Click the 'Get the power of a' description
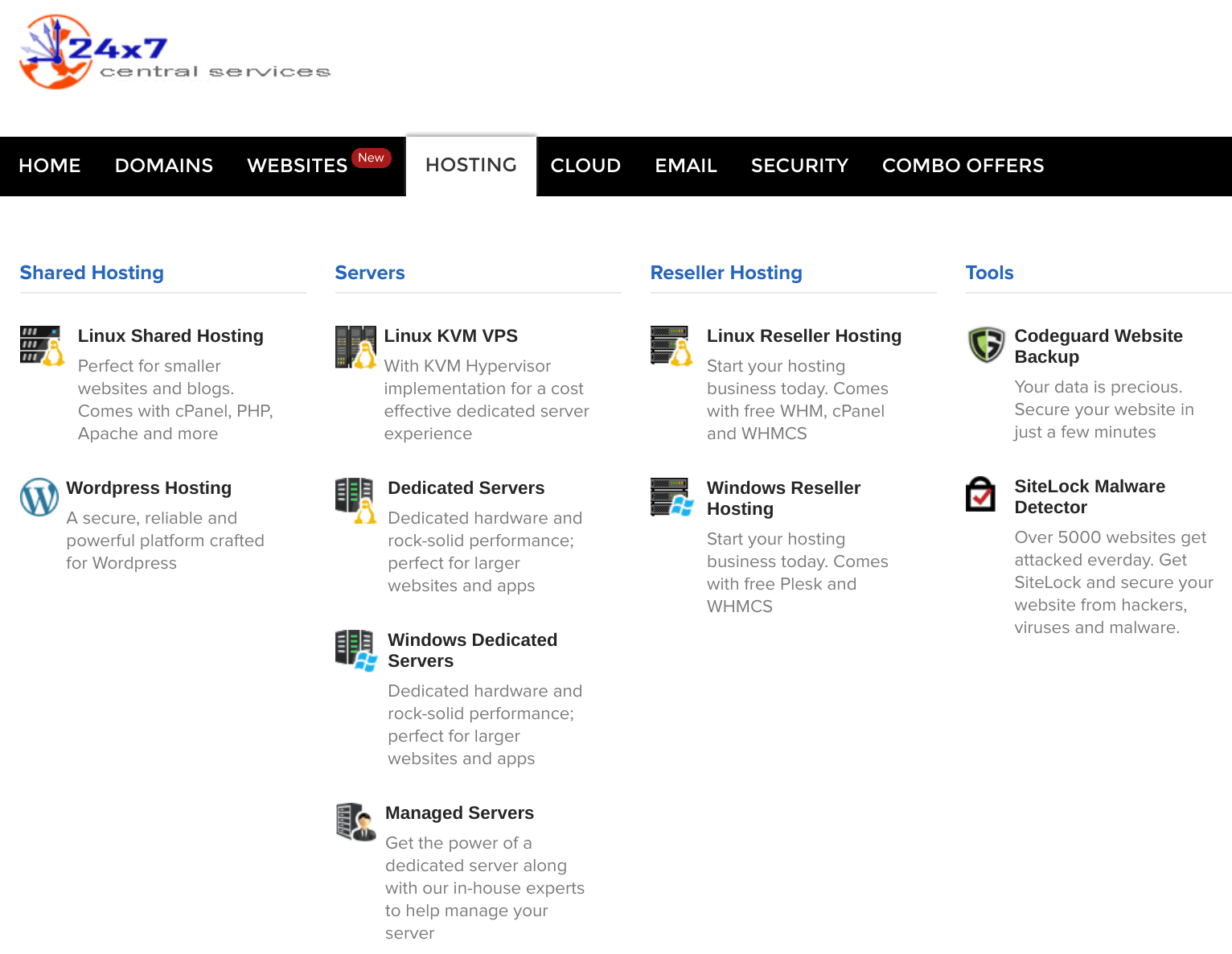Image resolution: width=1232 pixels, height=954 pixels. click(485, 888)
